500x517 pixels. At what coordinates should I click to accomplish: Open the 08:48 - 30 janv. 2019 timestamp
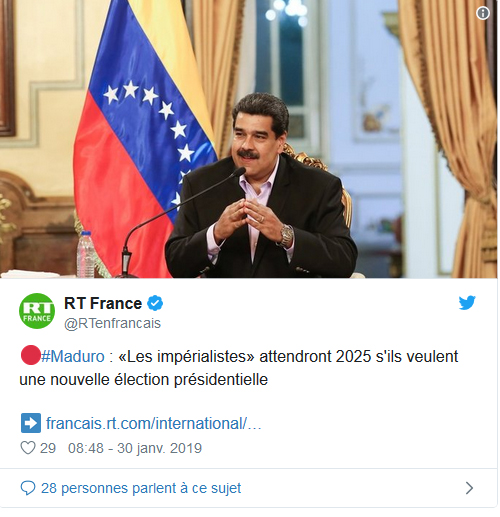[135, 448]
